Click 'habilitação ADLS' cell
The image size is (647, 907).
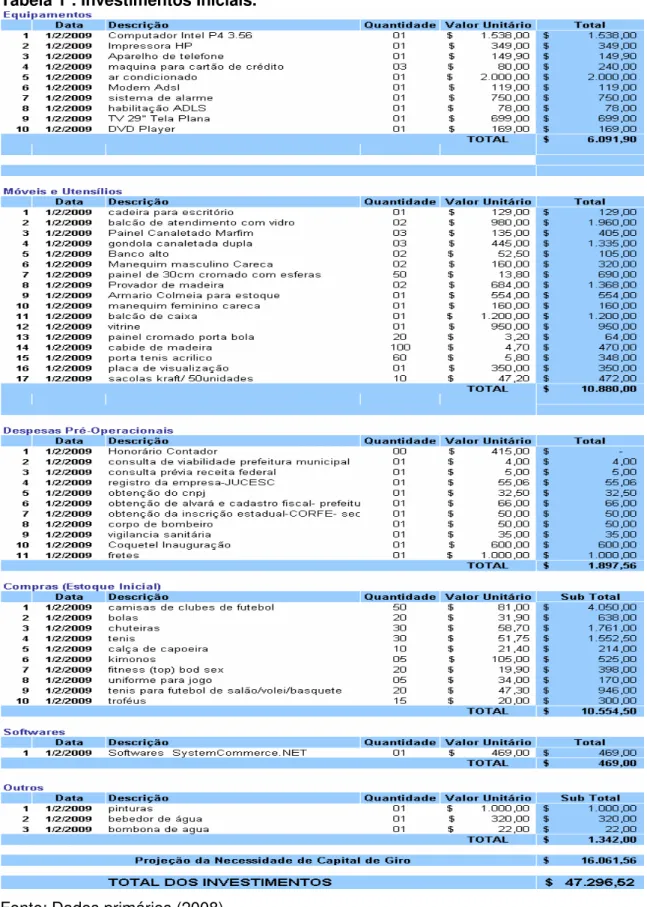coord(157,108)
